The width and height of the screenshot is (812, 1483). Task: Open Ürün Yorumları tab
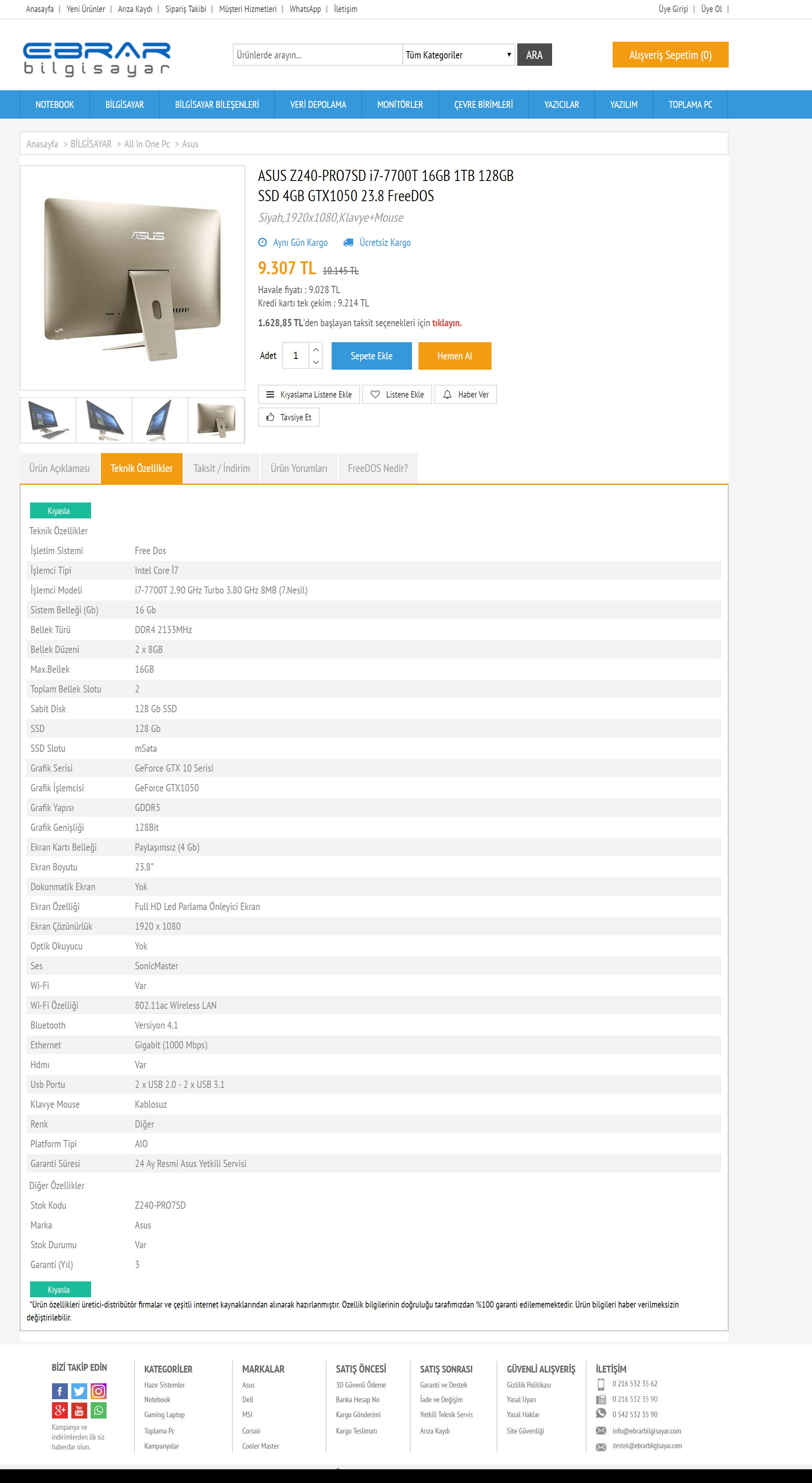(x=299, y=468)
